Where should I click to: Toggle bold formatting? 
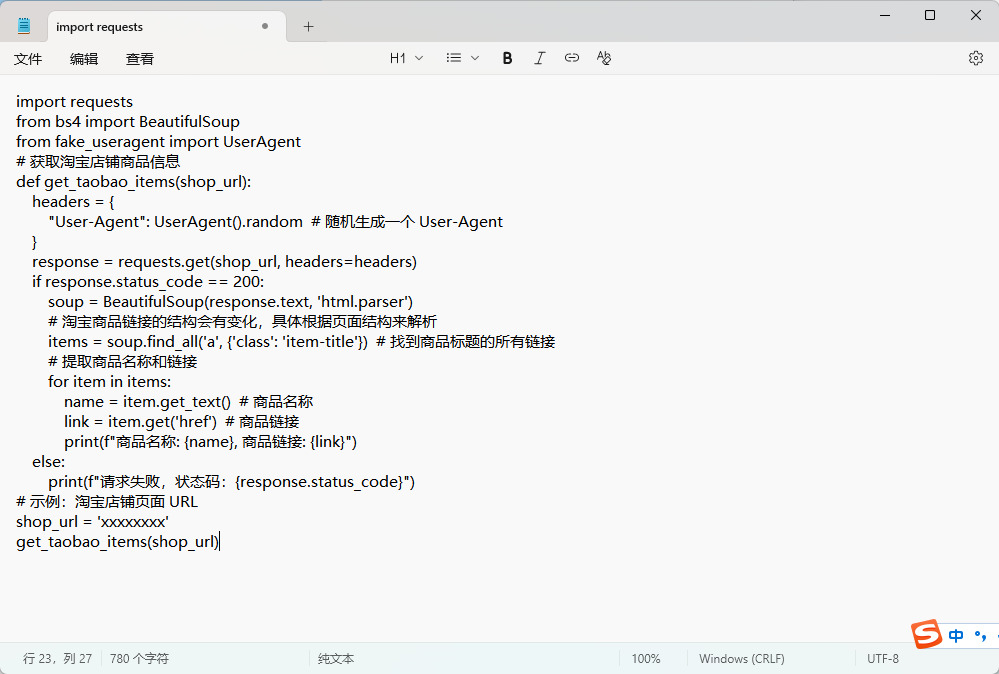point(507,59)
